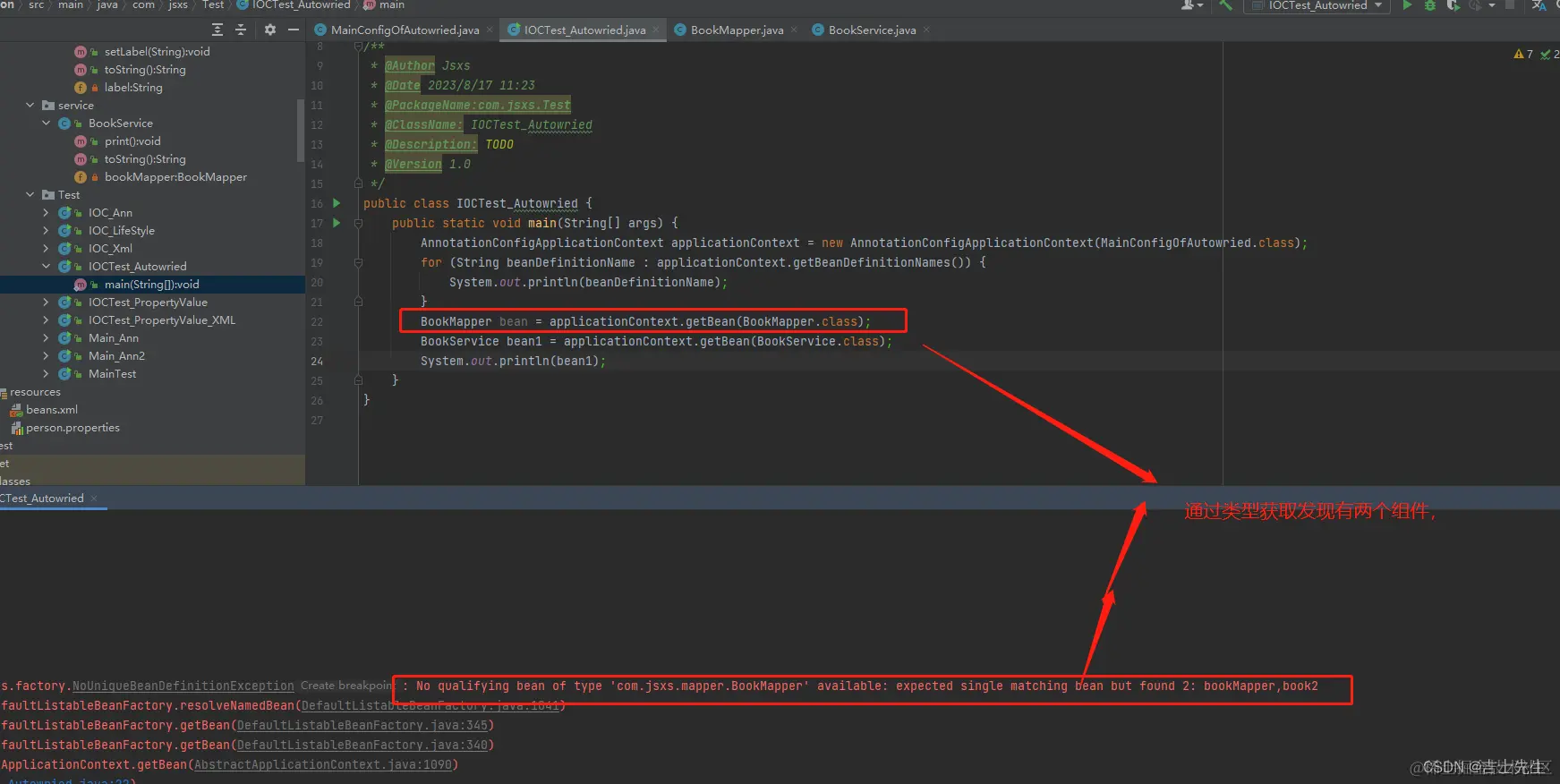Click Run with Coverage icon
1560x784 pixels.
1453,5
